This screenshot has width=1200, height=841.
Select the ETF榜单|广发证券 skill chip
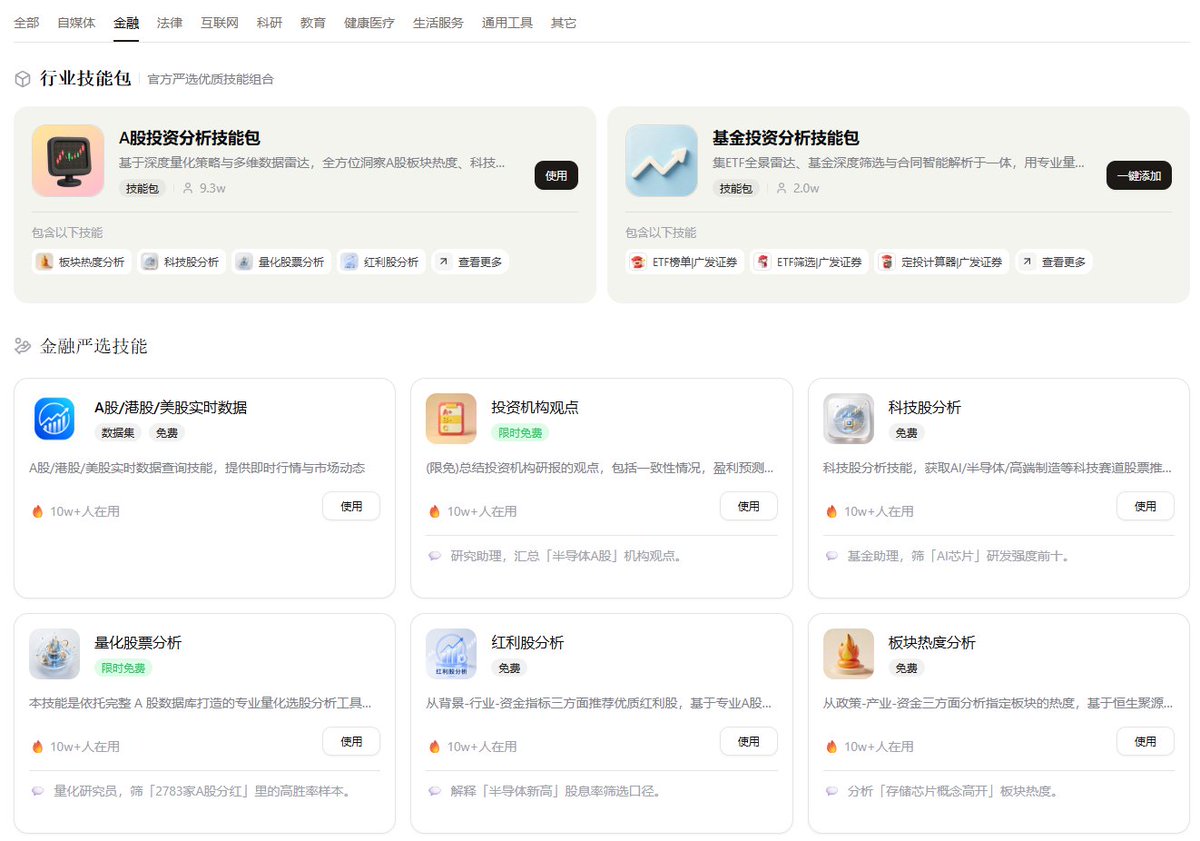684,262
